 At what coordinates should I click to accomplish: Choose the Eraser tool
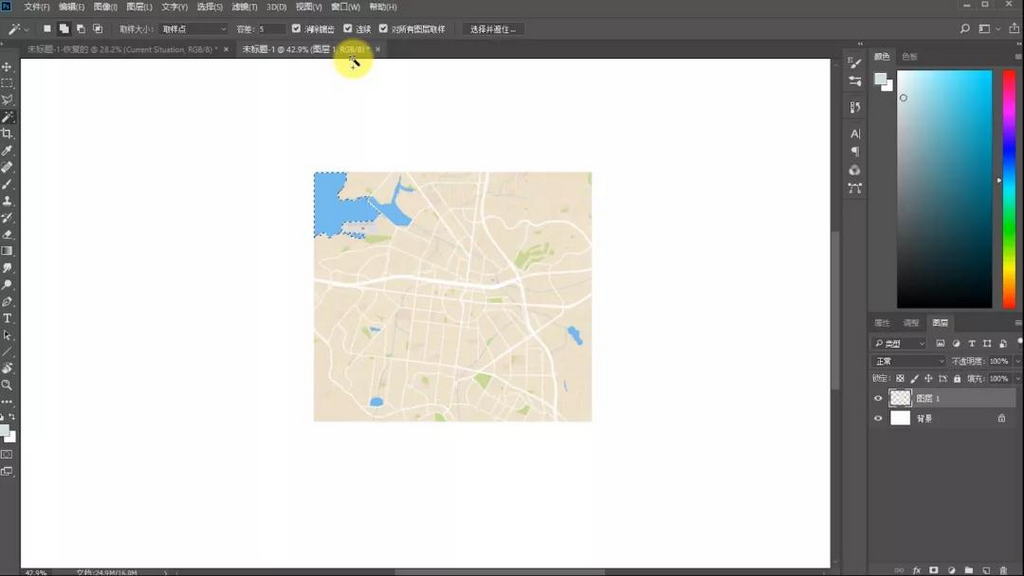pyautogui.click(x=7, y=234)
